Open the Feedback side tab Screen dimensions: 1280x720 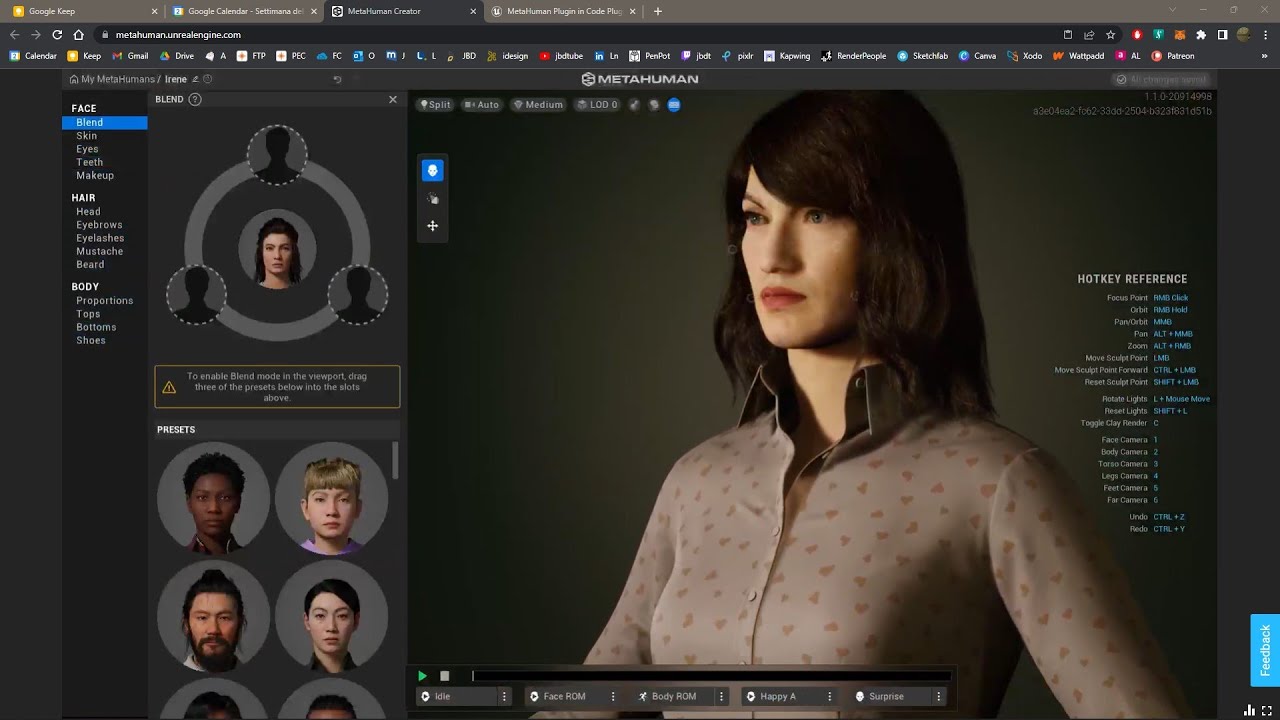pos(1265,650)
